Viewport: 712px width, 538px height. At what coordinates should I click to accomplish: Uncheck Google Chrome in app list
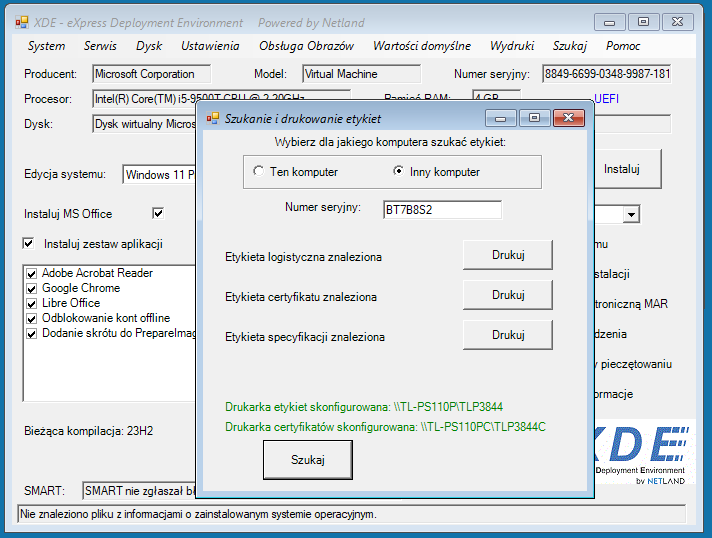(x=32, y=289)
